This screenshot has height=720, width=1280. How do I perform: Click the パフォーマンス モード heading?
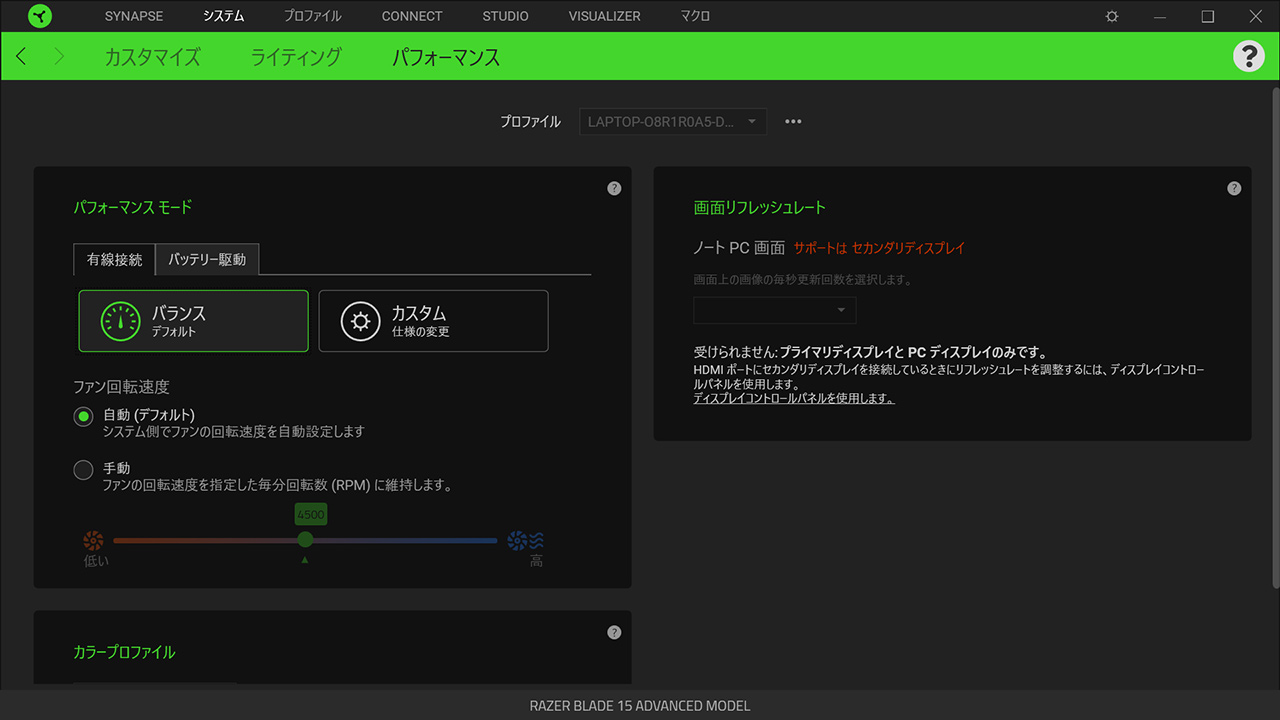tap(133, 207)
